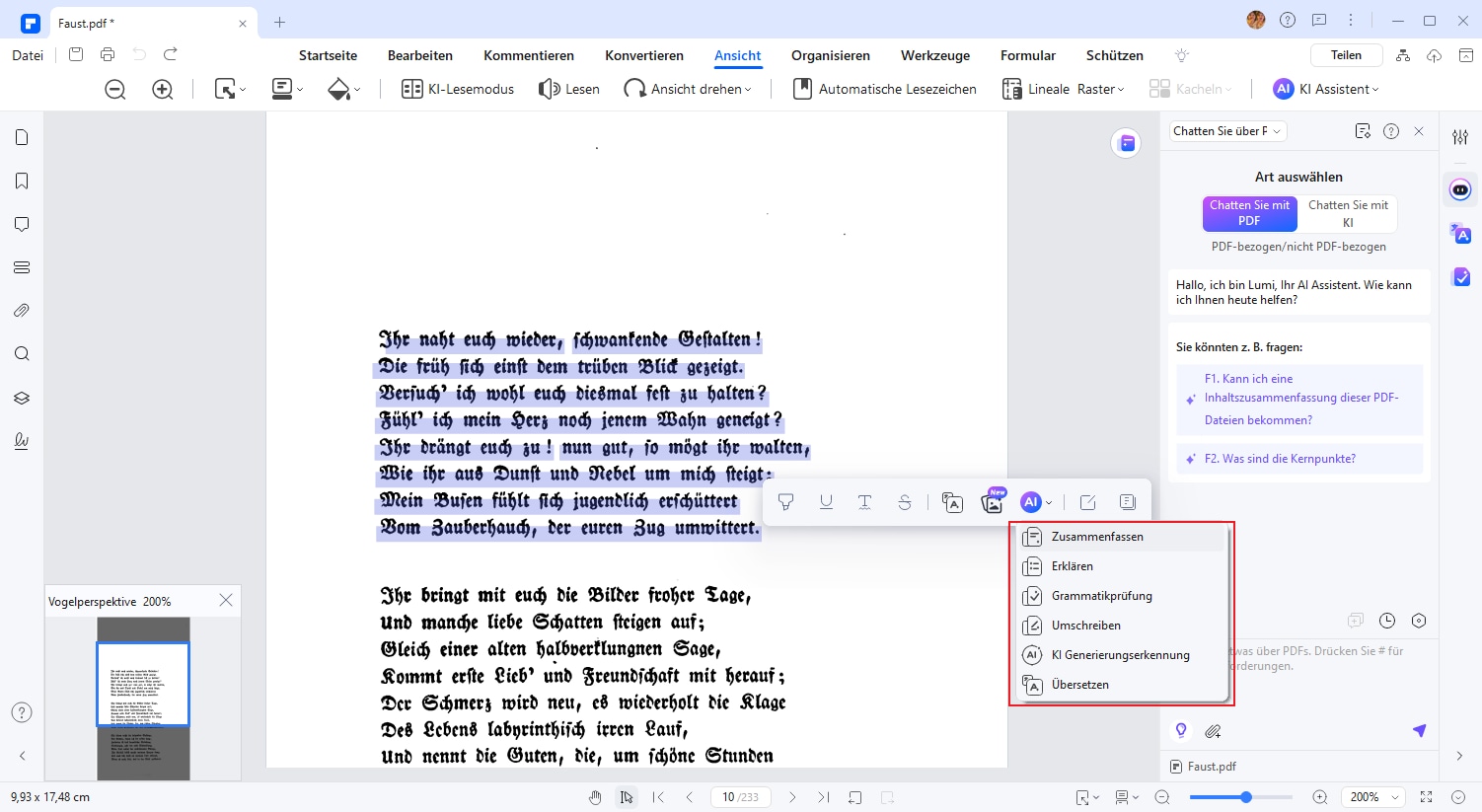This screenshot has height=812, width=1482.
Task: Click the lightbulb tips icon beside Schützen
Action: [1182, 55]
